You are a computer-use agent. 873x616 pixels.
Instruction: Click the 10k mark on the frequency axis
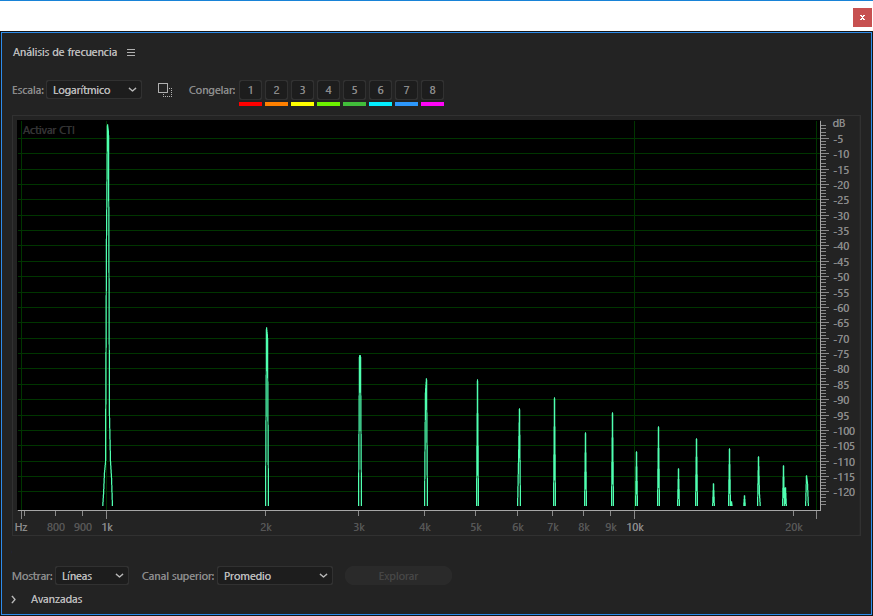click(635, 526)
